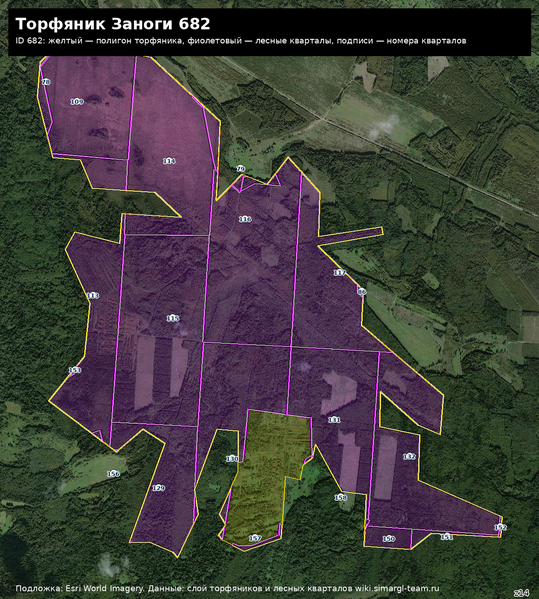Click the quarter 131 label

point(334,419)
